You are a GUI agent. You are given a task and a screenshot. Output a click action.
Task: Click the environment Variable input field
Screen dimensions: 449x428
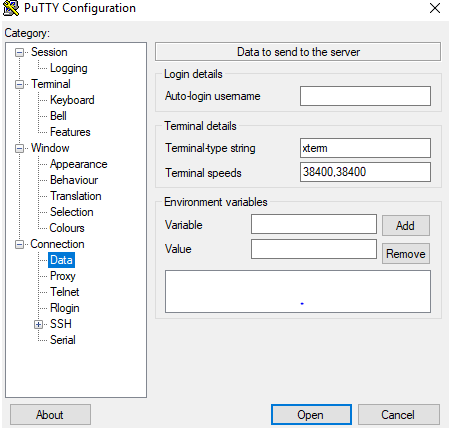[x=314, y=224]
